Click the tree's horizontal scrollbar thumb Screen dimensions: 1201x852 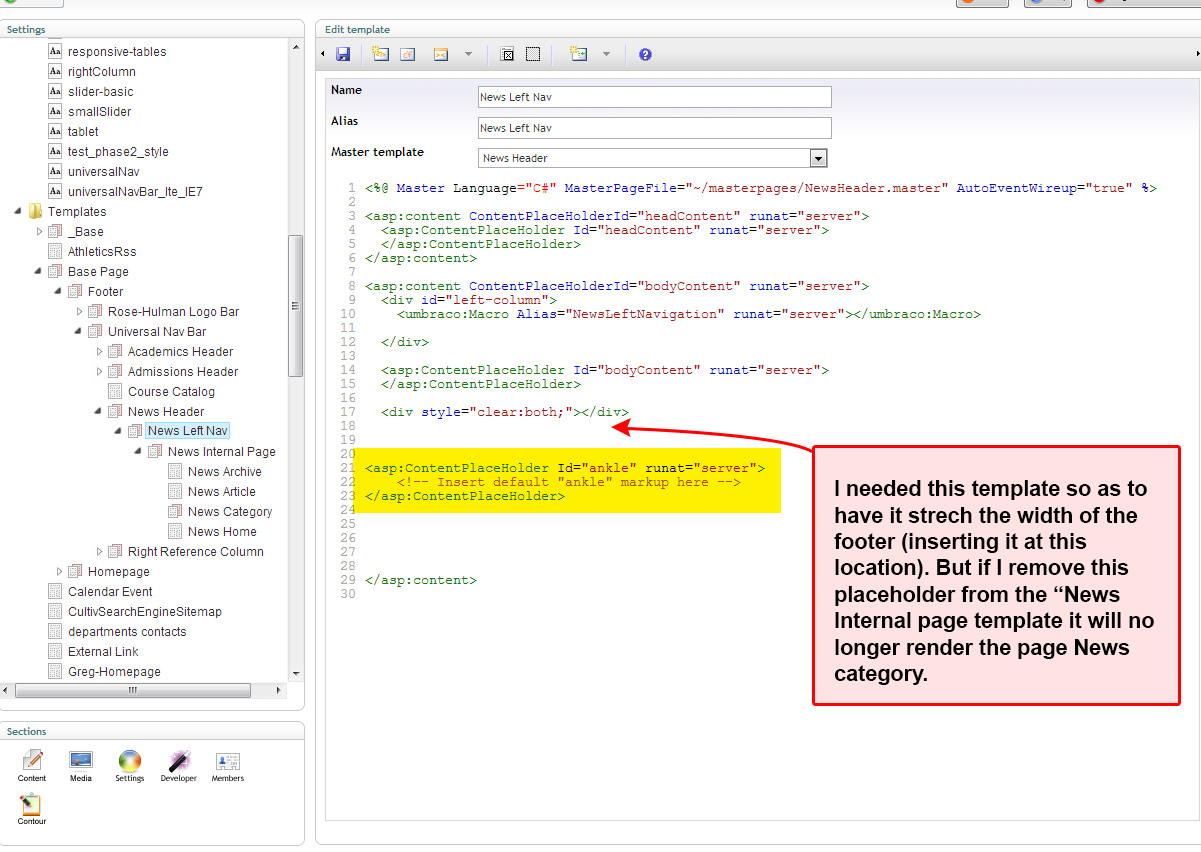click(x=133, y=690)
